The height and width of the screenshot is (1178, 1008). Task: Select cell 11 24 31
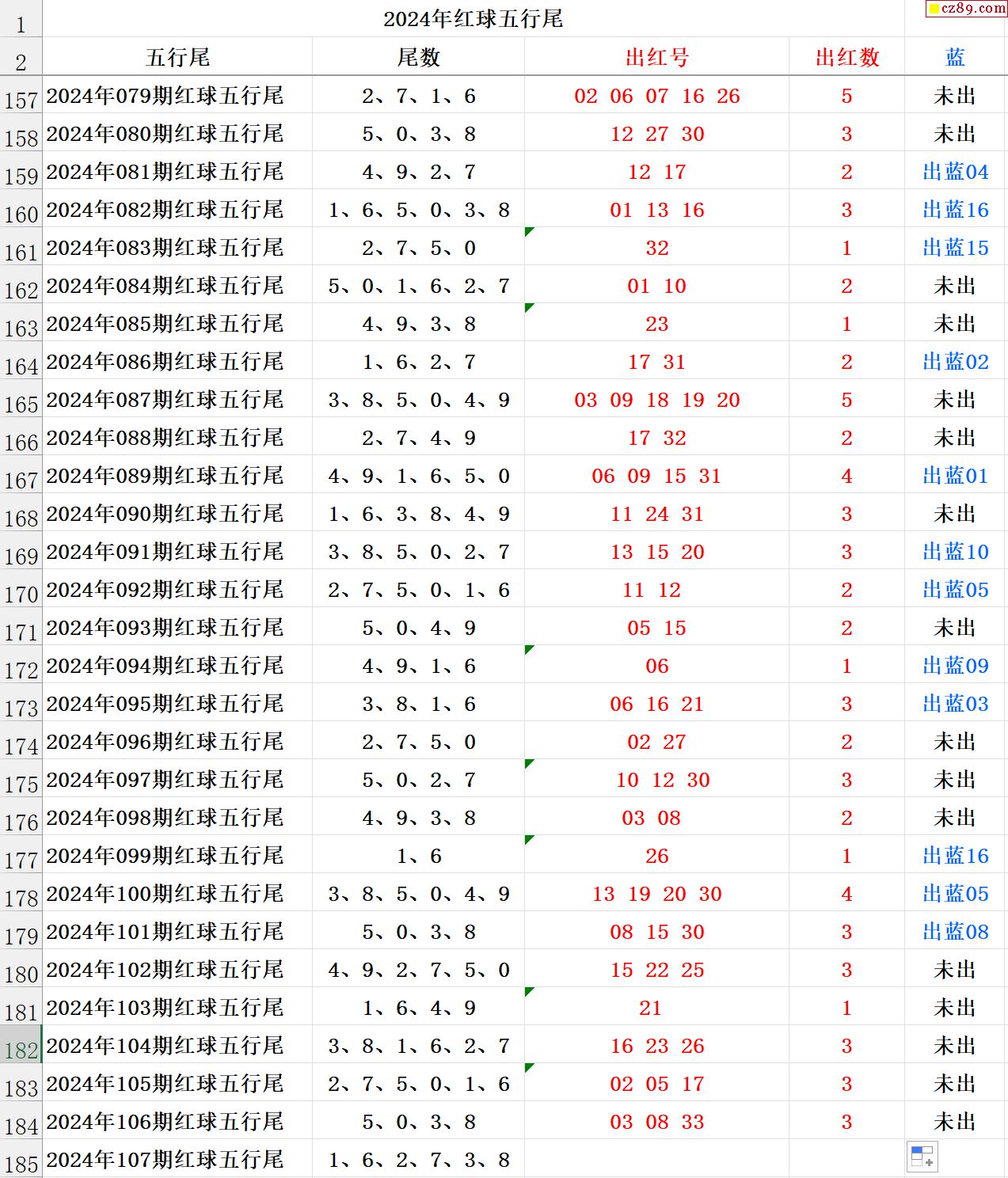(656, 514)
